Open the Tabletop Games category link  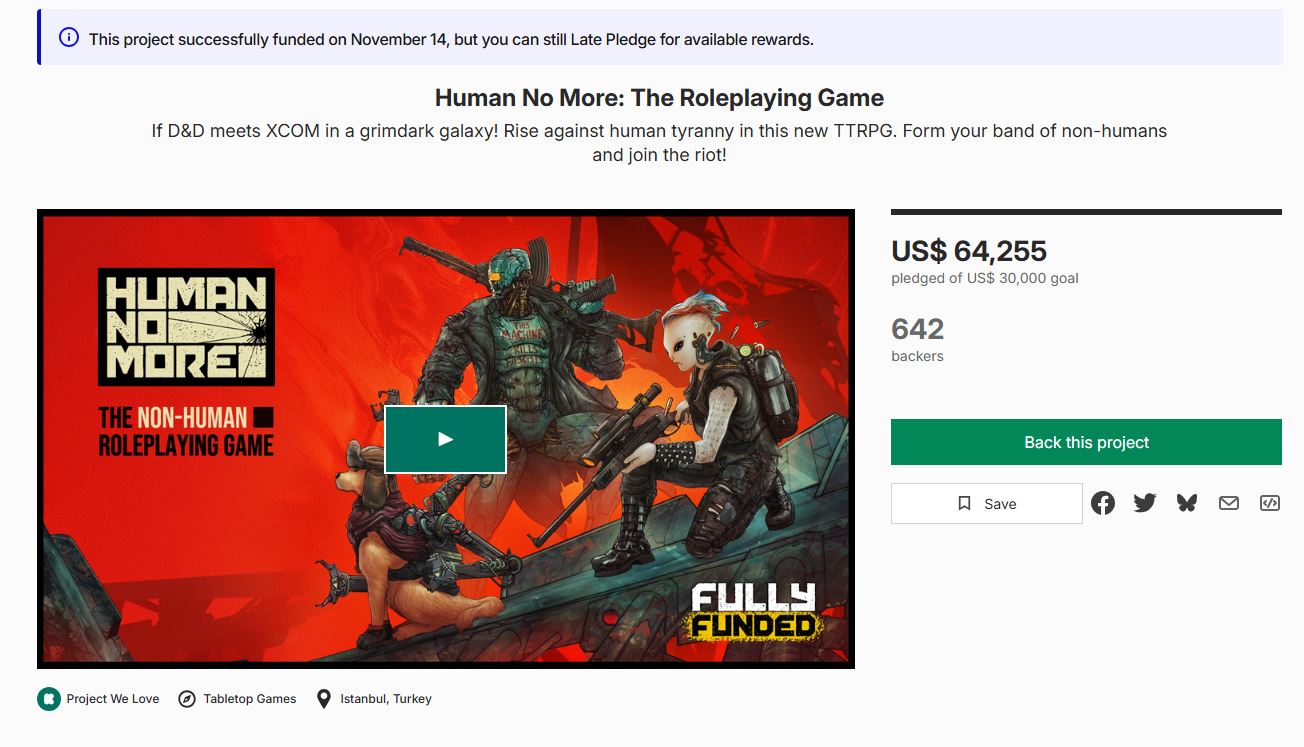pos(250,699)
